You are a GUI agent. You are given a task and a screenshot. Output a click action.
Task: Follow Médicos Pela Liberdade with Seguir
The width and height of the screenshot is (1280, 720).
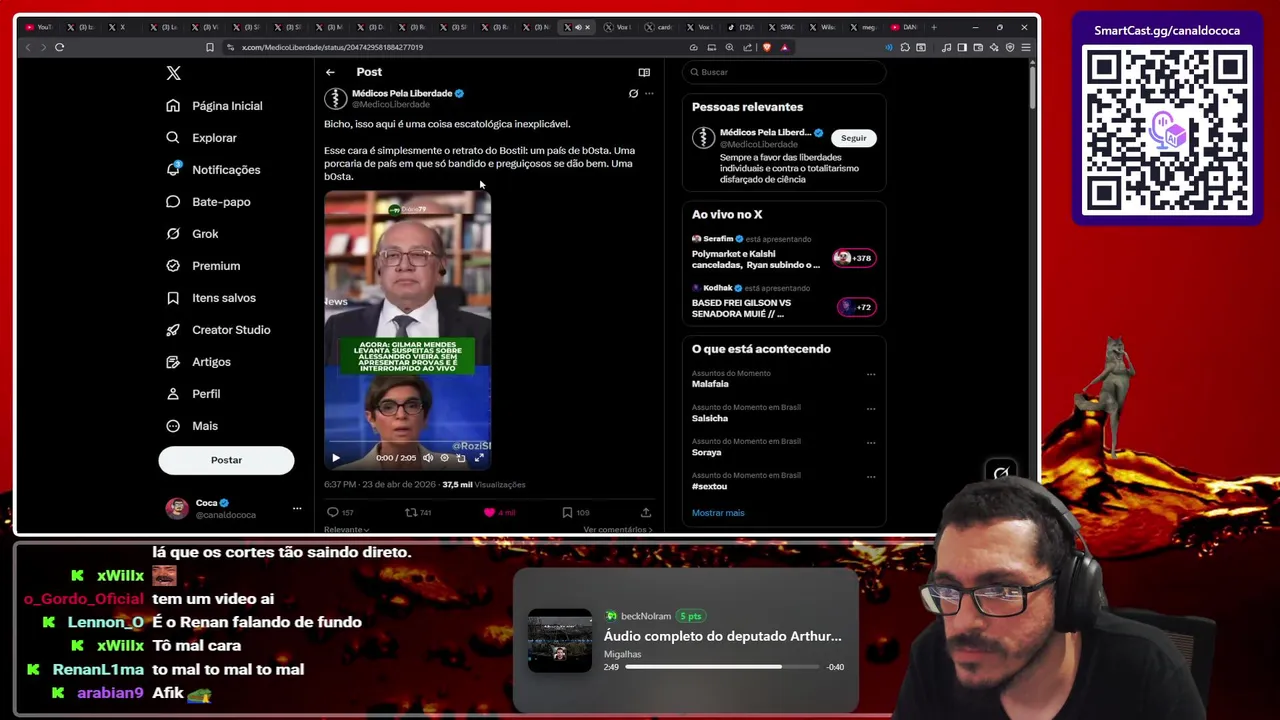click(x=854, y=138)
